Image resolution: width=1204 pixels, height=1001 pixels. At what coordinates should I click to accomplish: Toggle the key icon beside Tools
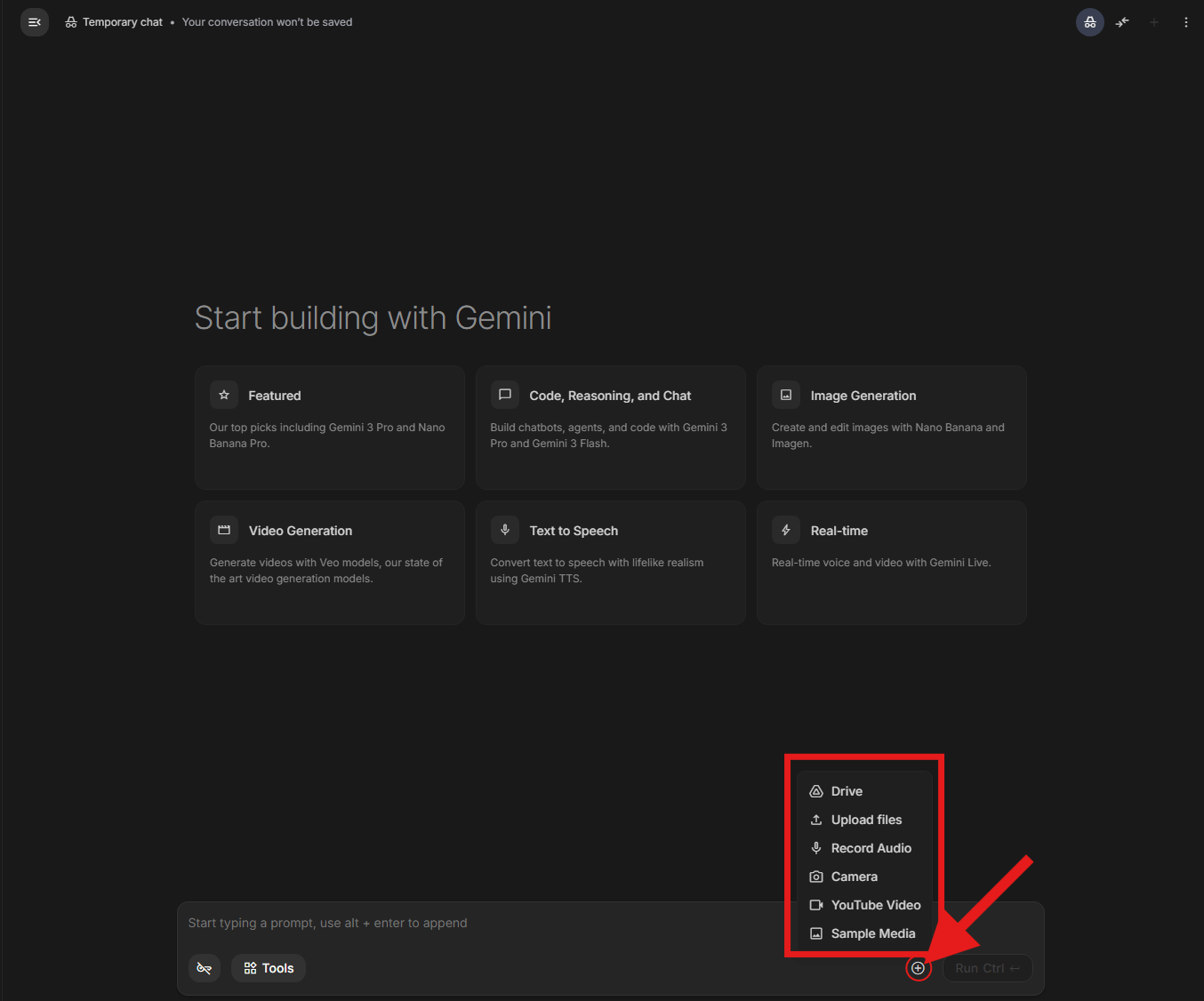click(205, 968)
